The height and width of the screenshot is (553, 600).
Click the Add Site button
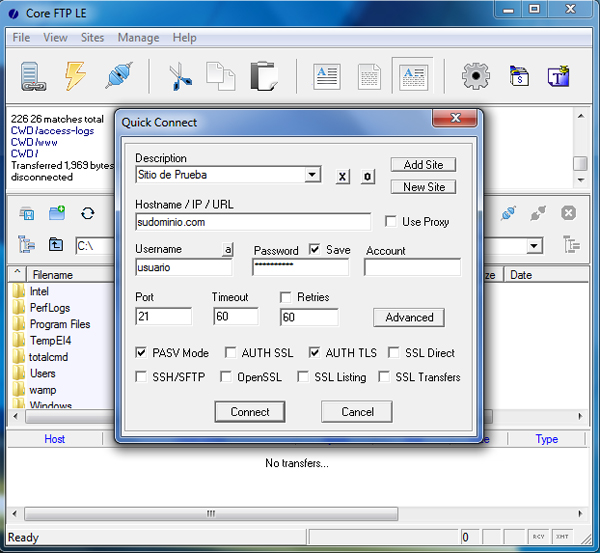click(x=423, y=165)
